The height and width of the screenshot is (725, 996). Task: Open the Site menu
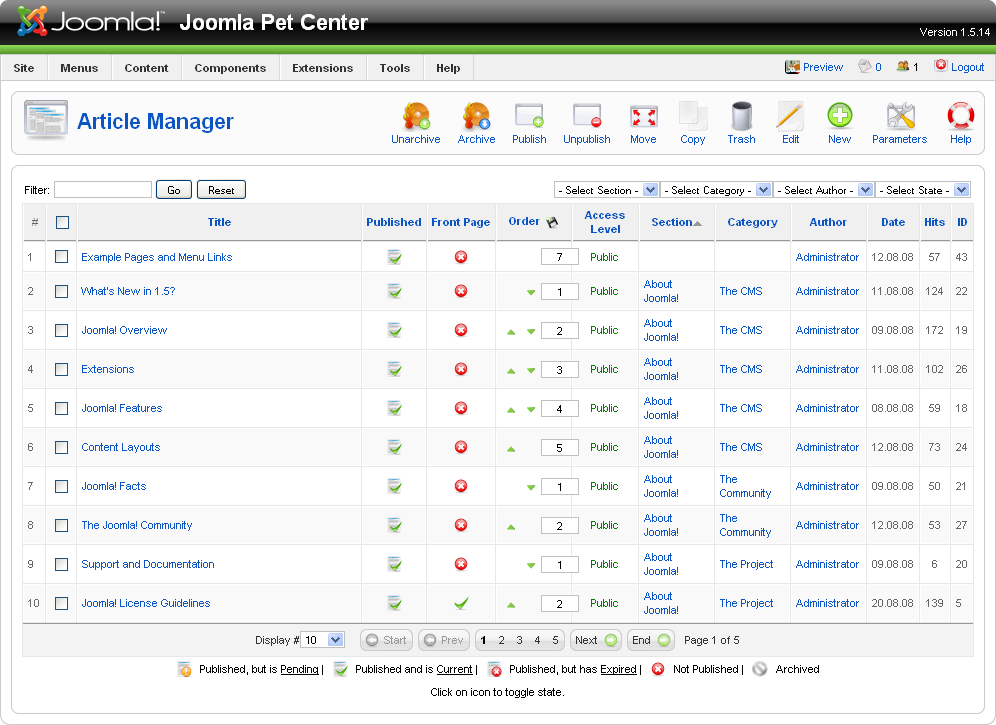tap(24, 68)
